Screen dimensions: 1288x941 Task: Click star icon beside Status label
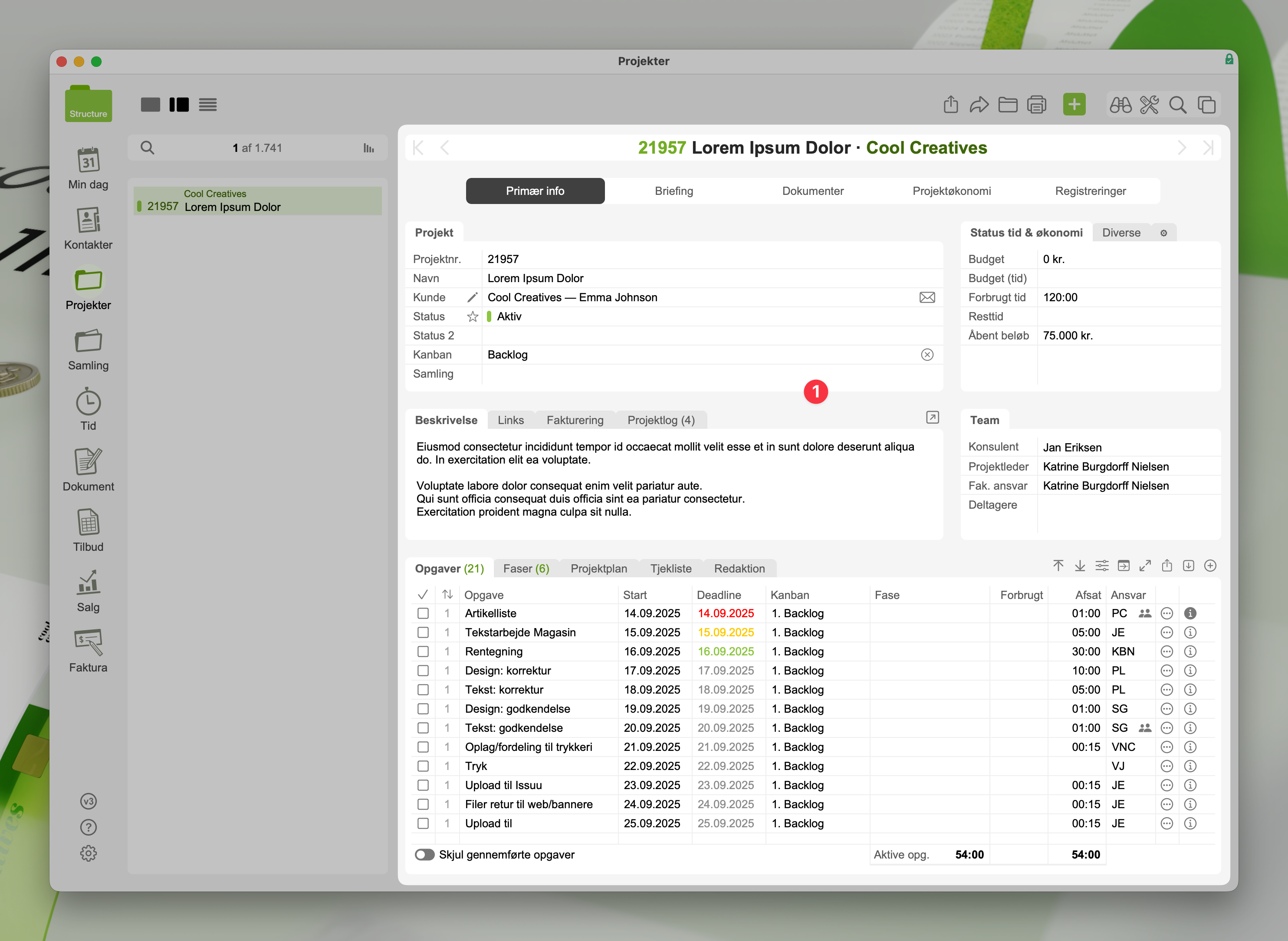(473, 317)
